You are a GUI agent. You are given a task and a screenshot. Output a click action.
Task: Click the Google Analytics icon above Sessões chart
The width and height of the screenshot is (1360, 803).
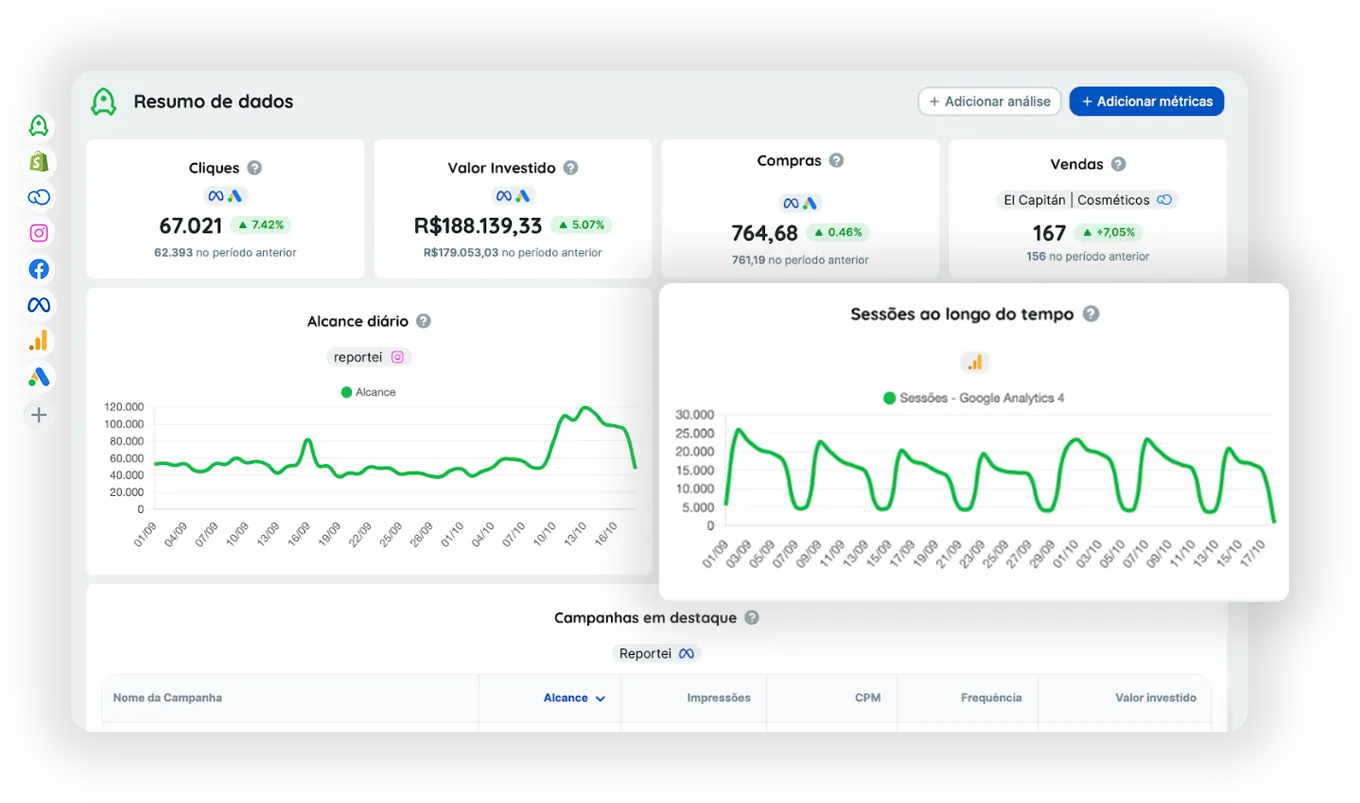click(974, 362)
